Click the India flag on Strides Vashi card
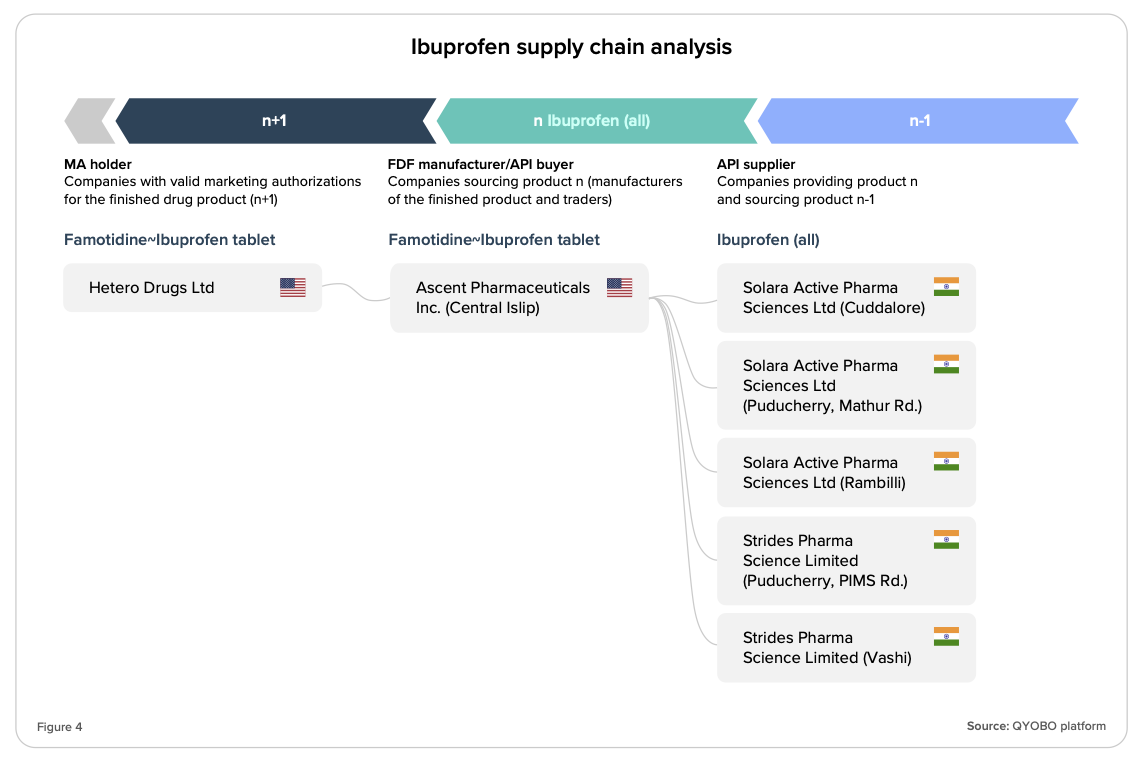1143x765 pixels. 946,637
